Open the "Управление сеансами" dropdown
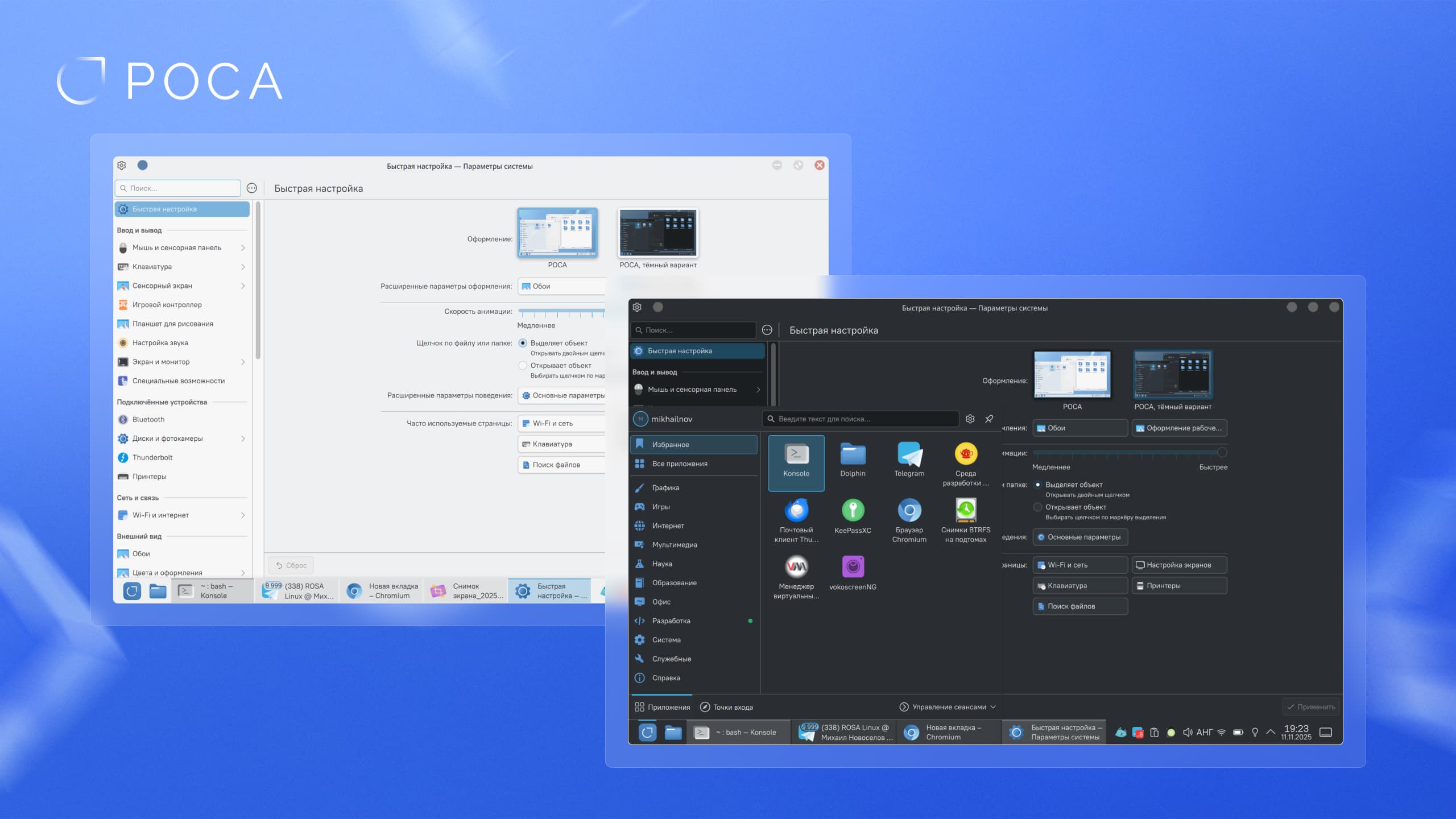The width and height of the screenshot is (1456, 819). click(948, 707)
